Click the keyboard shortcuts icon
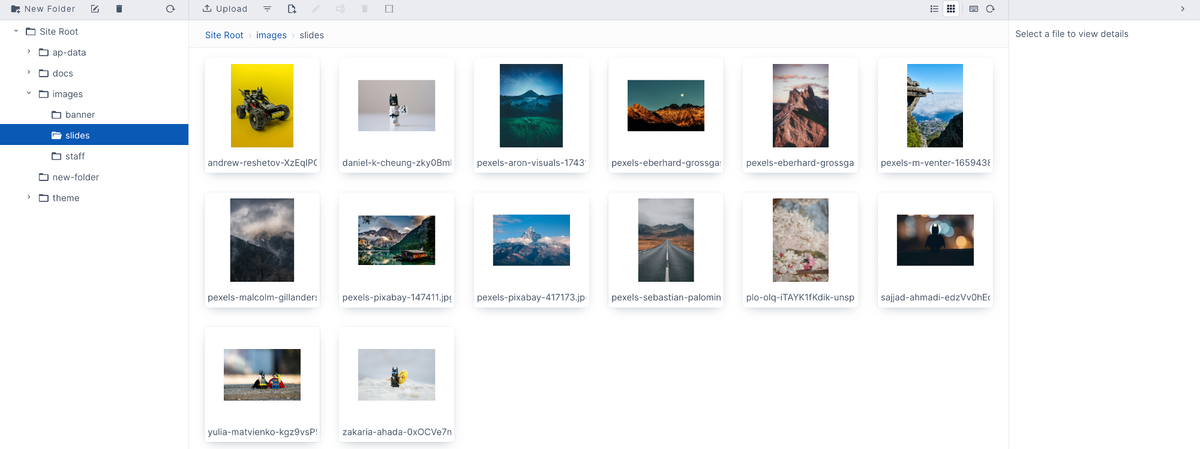Screen dimensions: 1200x449 coord(973,9)
